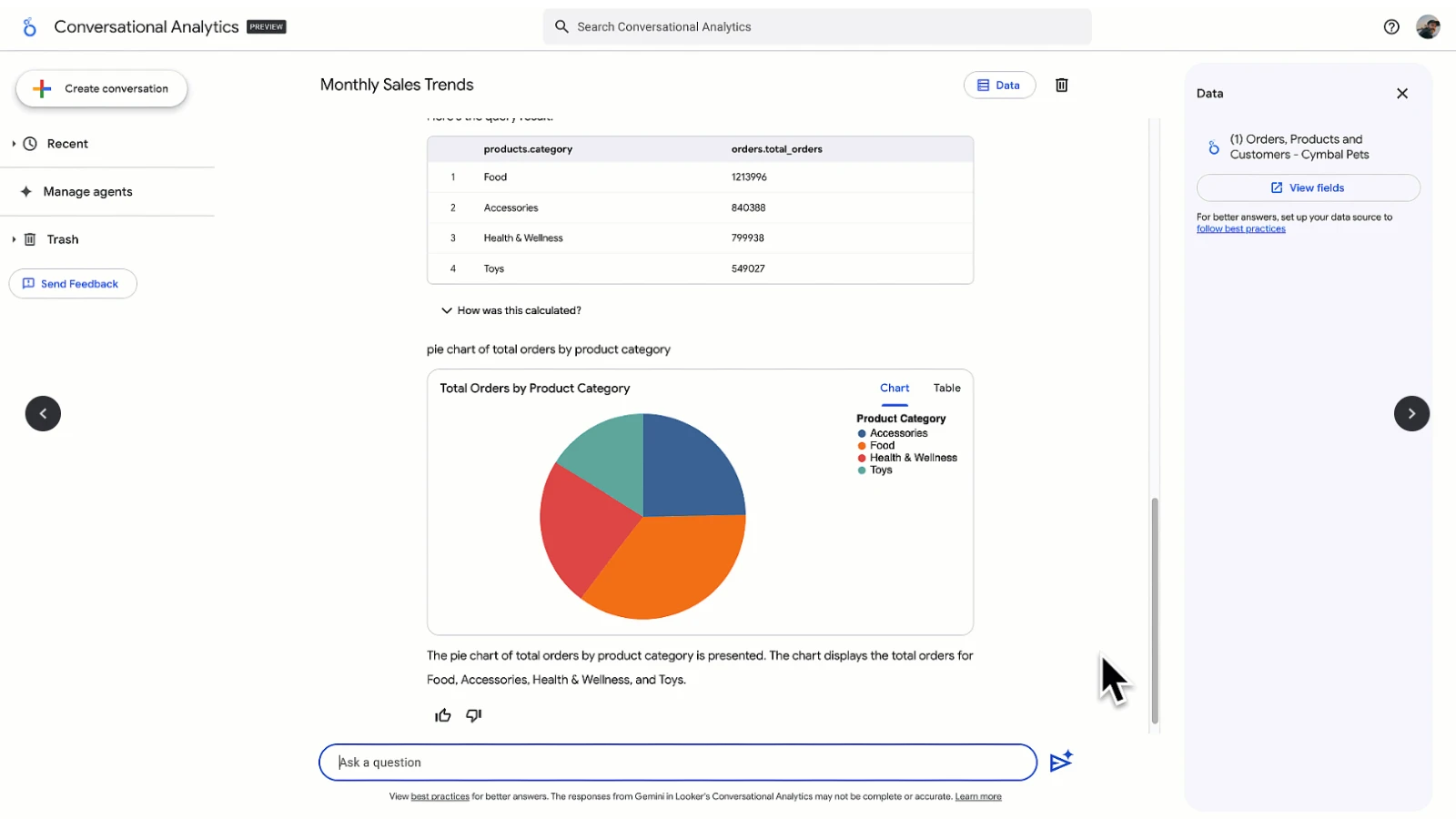Send the question with the send arrow icon

[1061, 762]
